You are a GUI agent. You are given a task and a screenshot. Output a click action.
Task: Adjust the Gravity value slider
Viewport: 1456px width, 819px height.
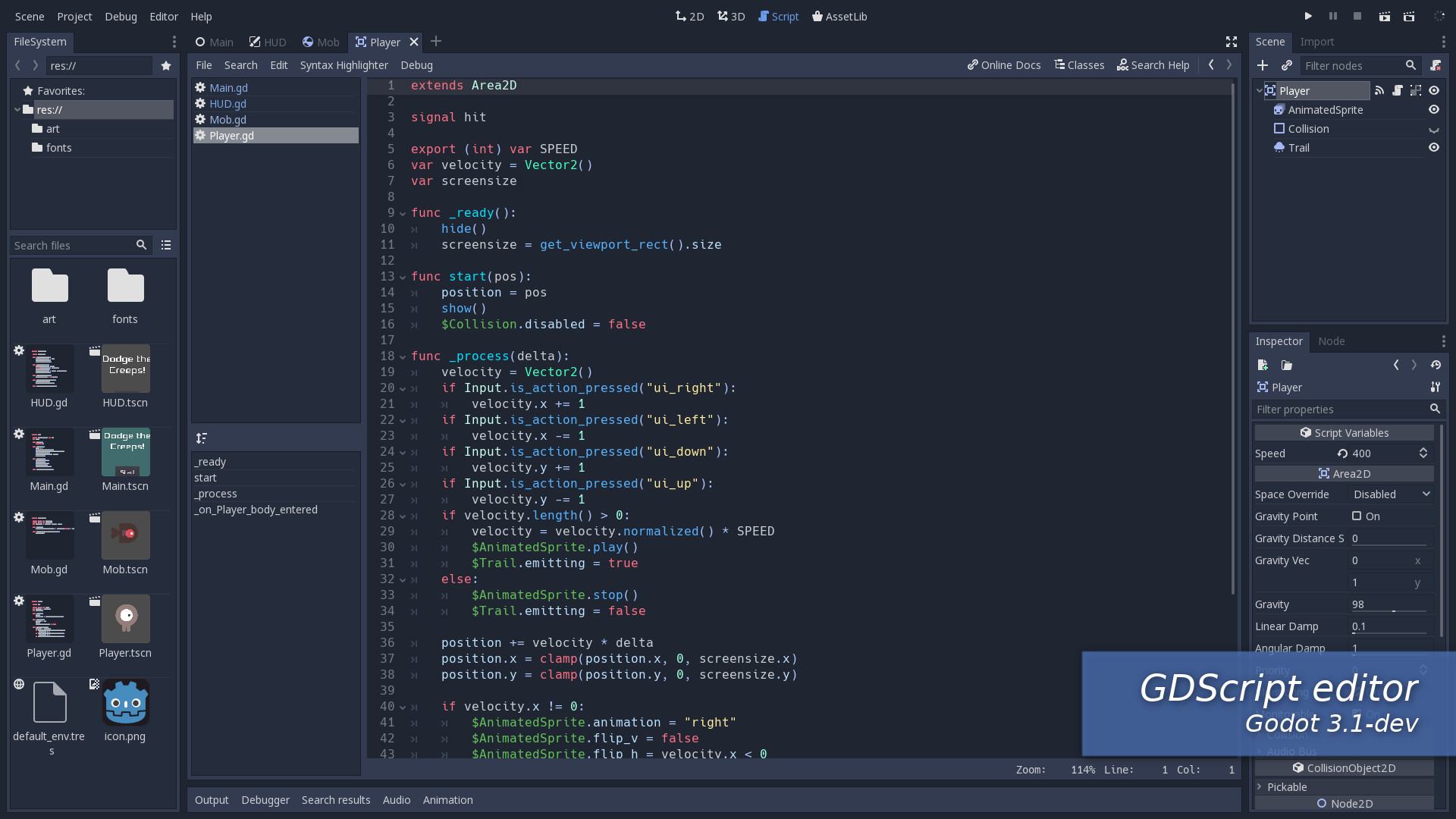click(1393, 610)
